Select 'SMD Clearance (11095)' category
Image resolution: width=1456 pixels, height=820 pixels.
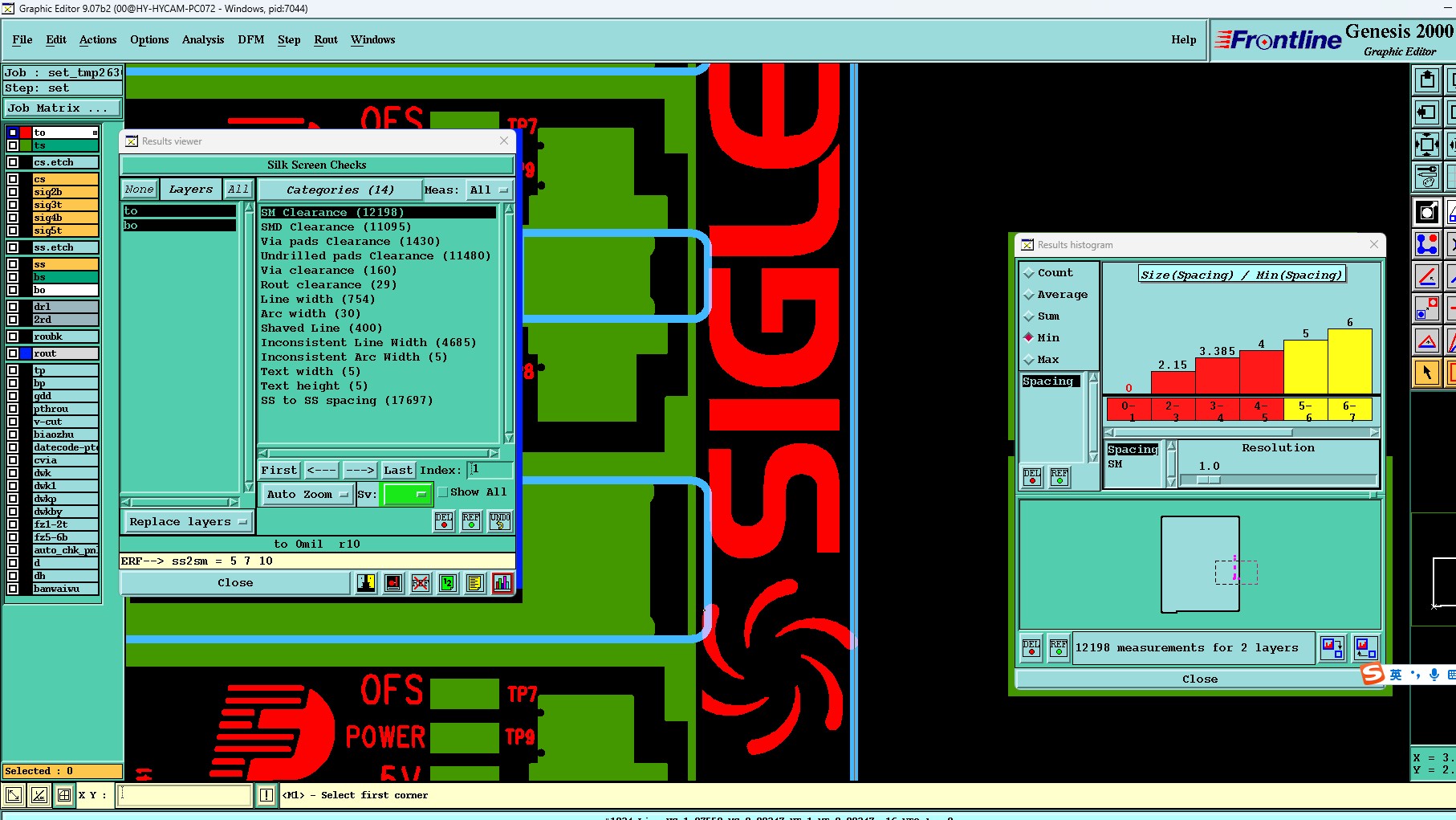click(336, 227)
